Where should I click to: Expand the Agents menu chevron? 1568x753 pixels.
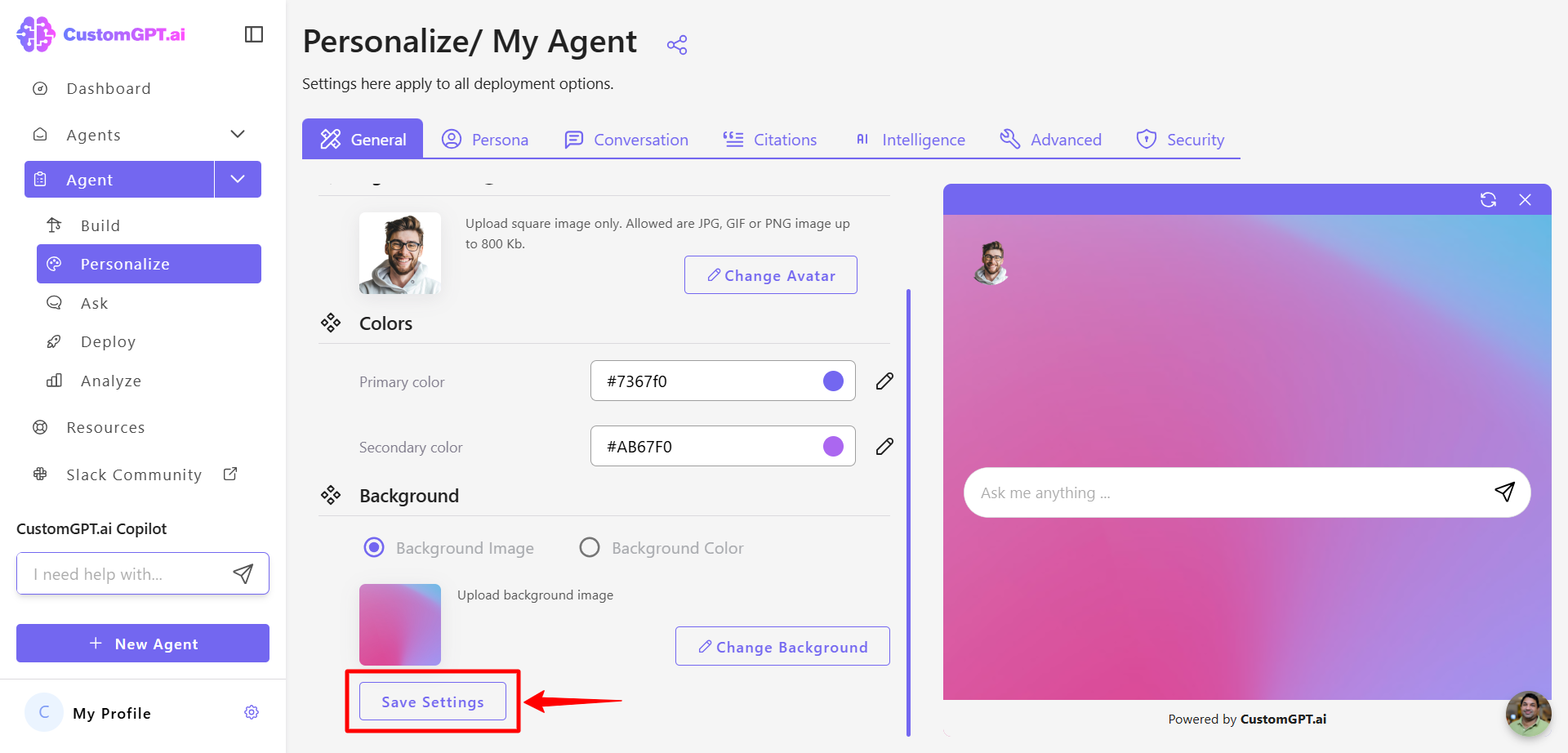238,134
